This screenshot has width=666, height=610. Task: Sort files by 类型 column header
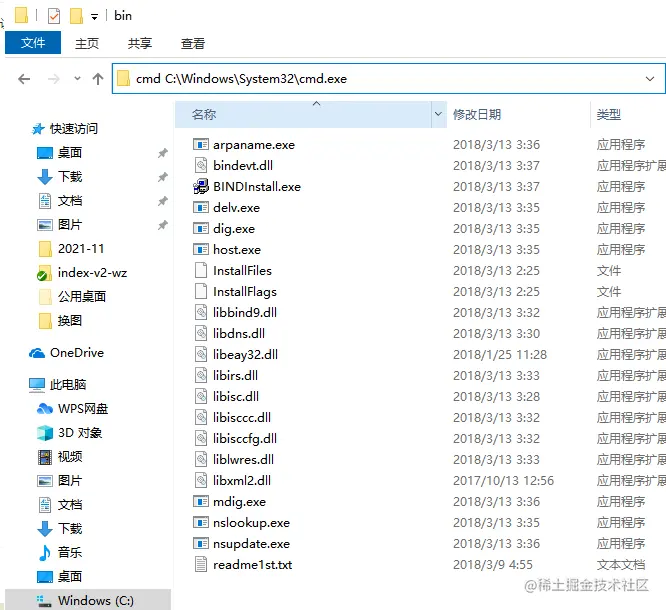click(609, 114)
